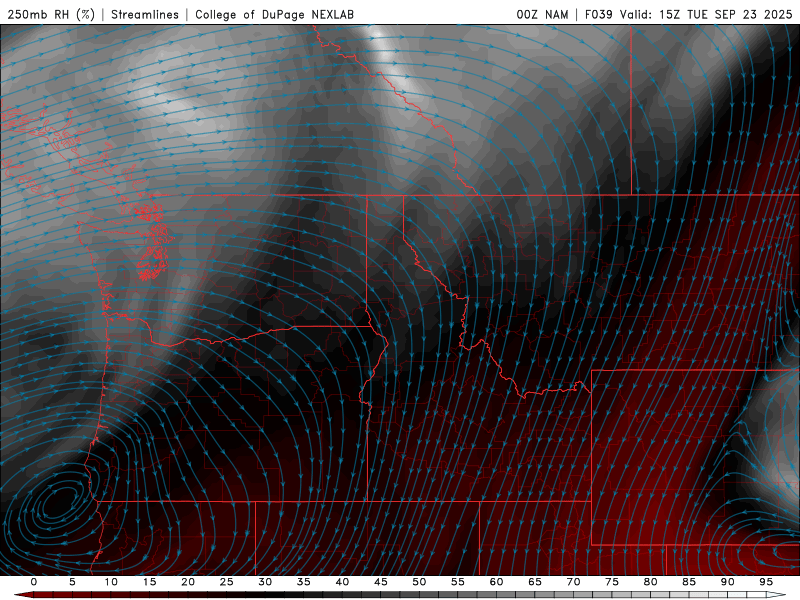Click the '85' label on the color scale
The height and width of the screenshot is (600, 800).
tap(689, 582)
